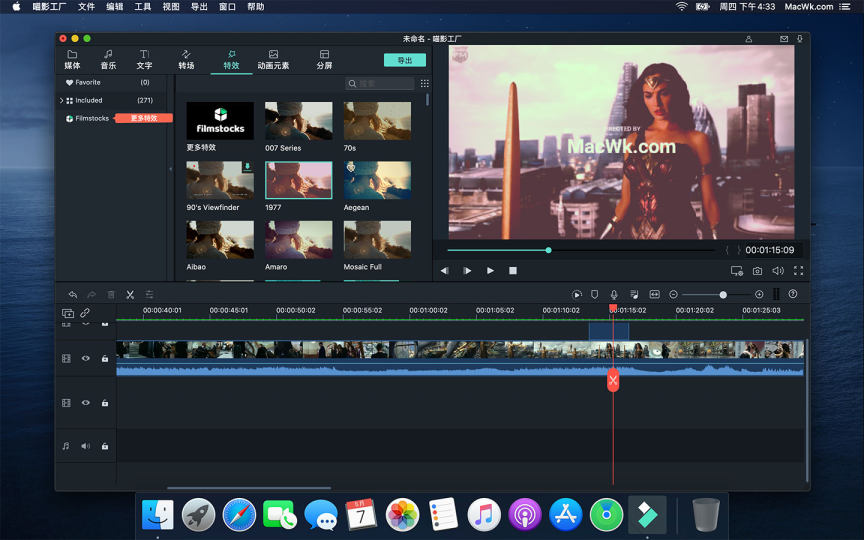Click the delete trash icon in timeline toolbar
Viewport: 864px width, 540px height.
click(x=111, y=295)
